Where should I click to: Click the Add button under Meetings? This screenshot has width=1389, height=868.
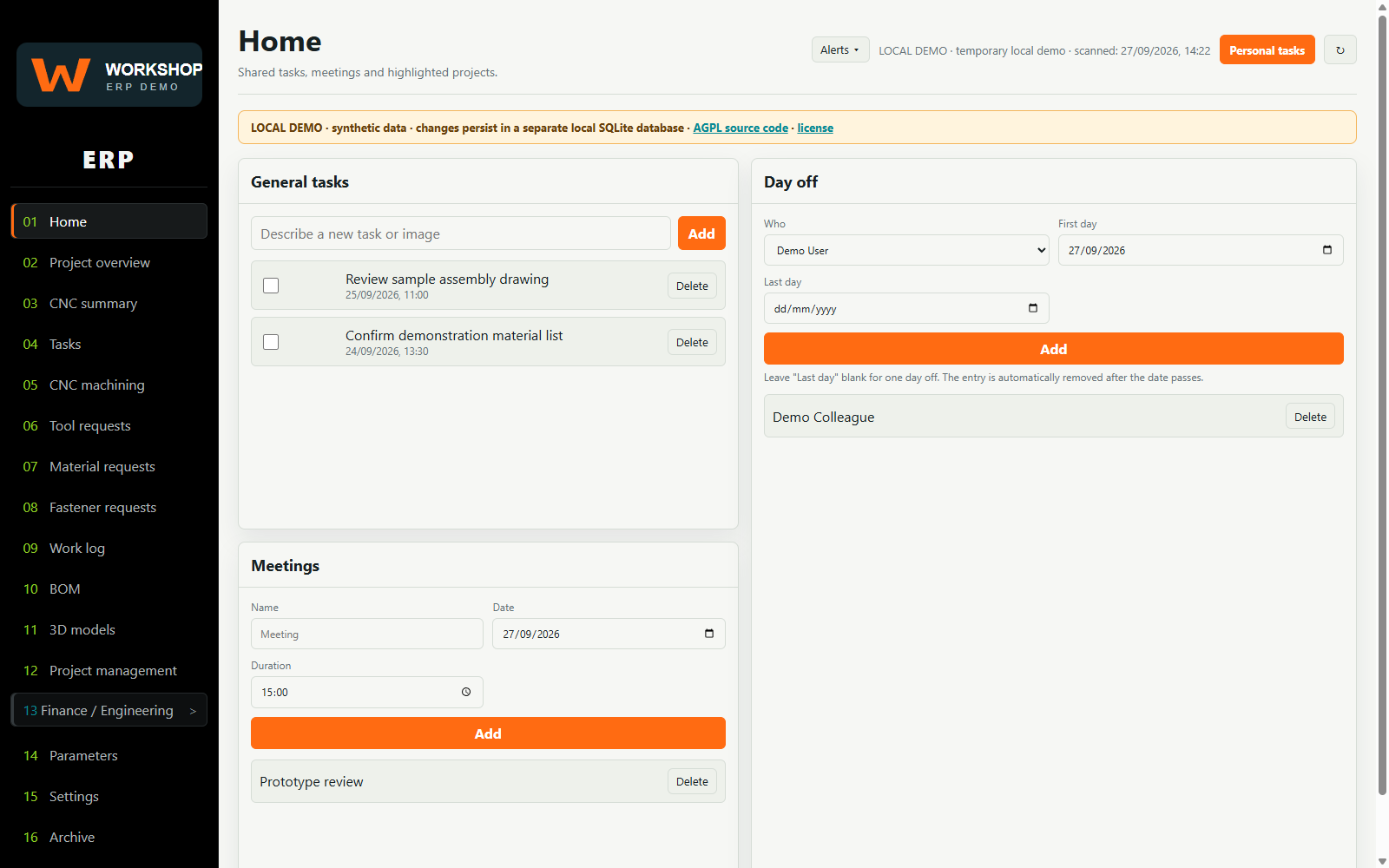pyautogui.click(x=488, y=733)
